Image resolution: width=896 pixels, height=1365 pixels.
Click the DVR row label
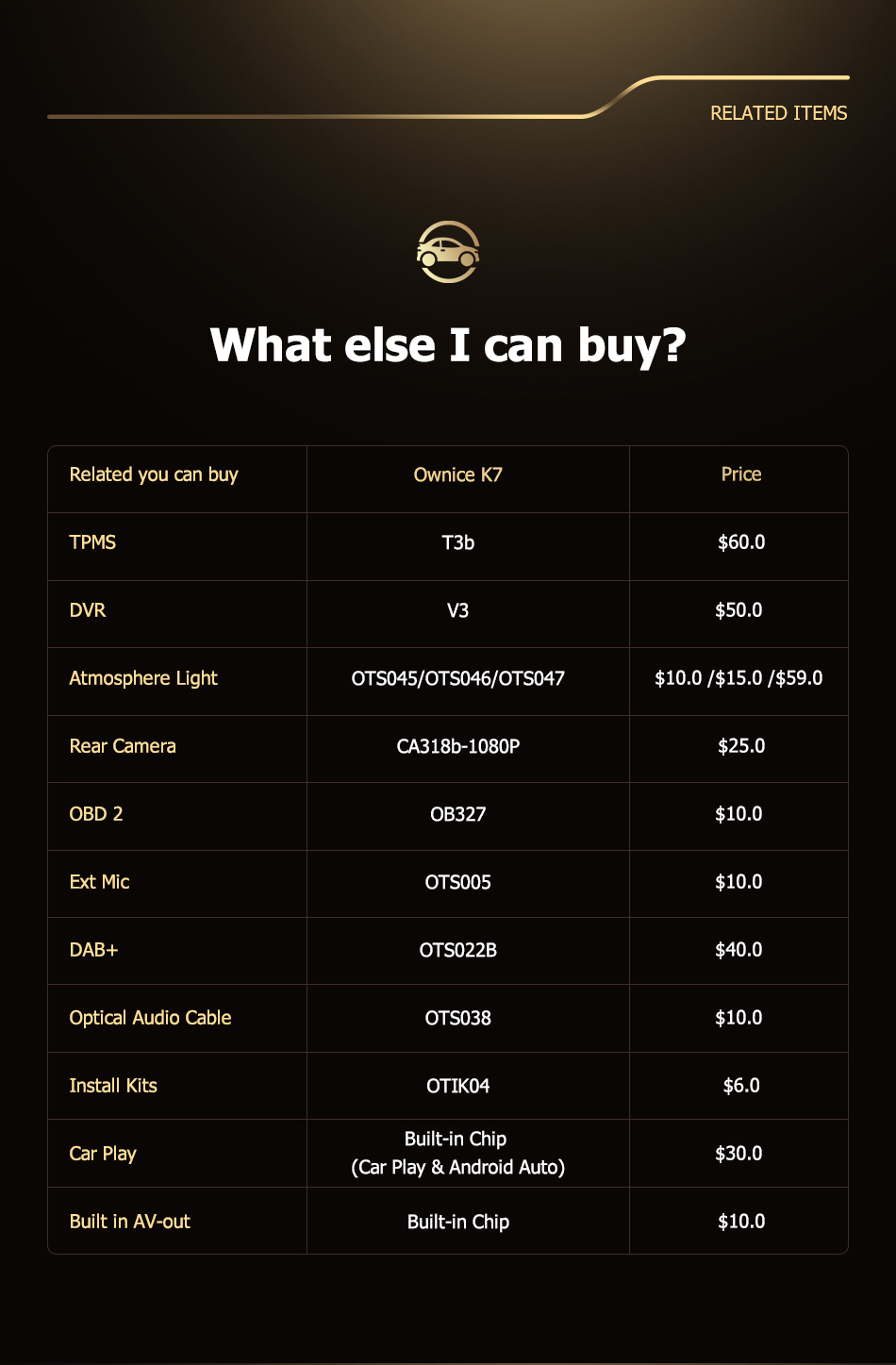[x=88, y=610]
